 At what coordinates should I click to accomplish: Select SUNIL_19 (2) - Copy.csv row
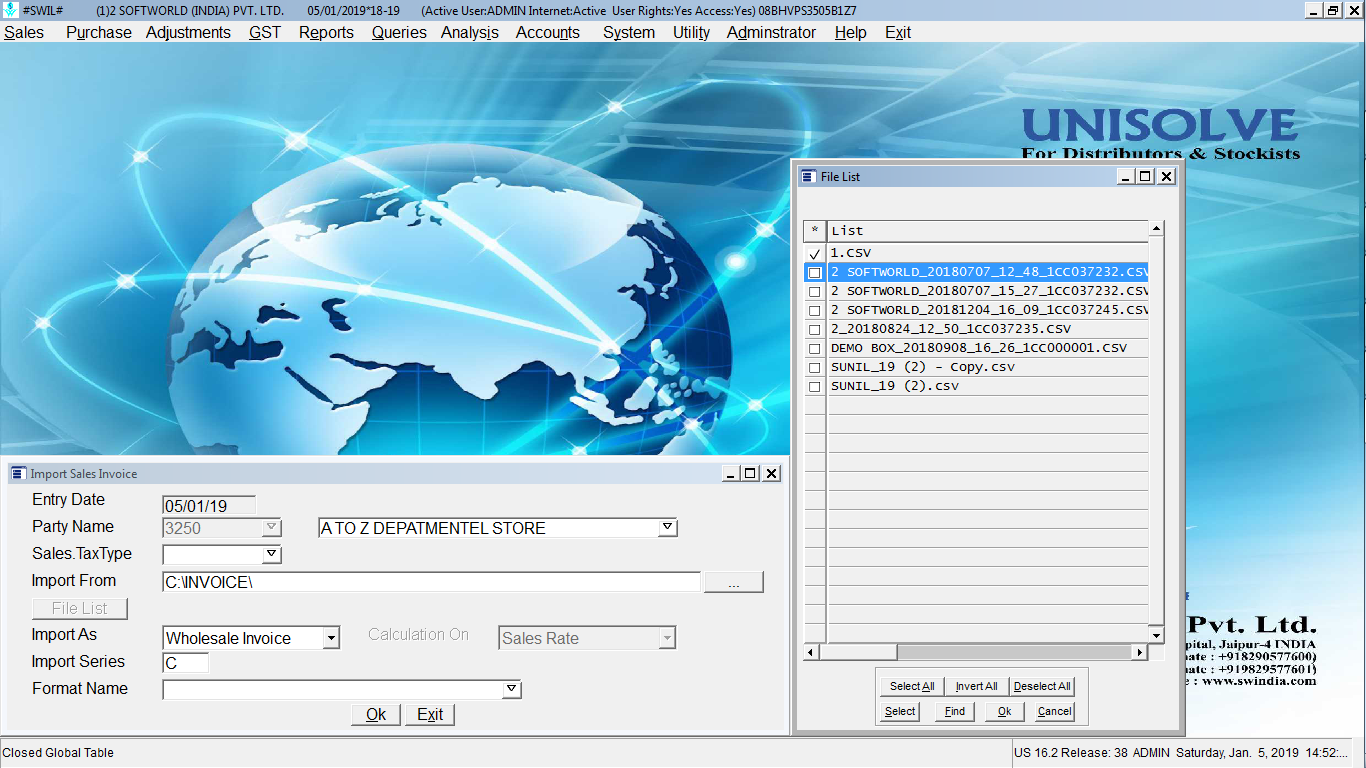point(988,367)
